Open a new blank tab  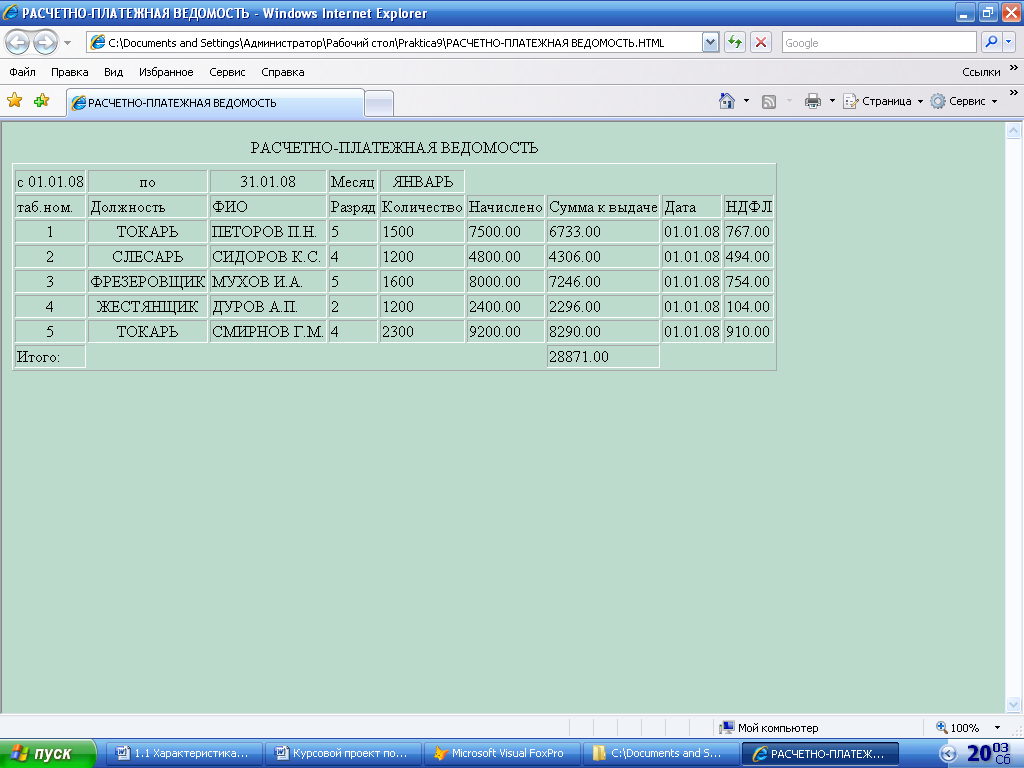(x=379, y=104)
